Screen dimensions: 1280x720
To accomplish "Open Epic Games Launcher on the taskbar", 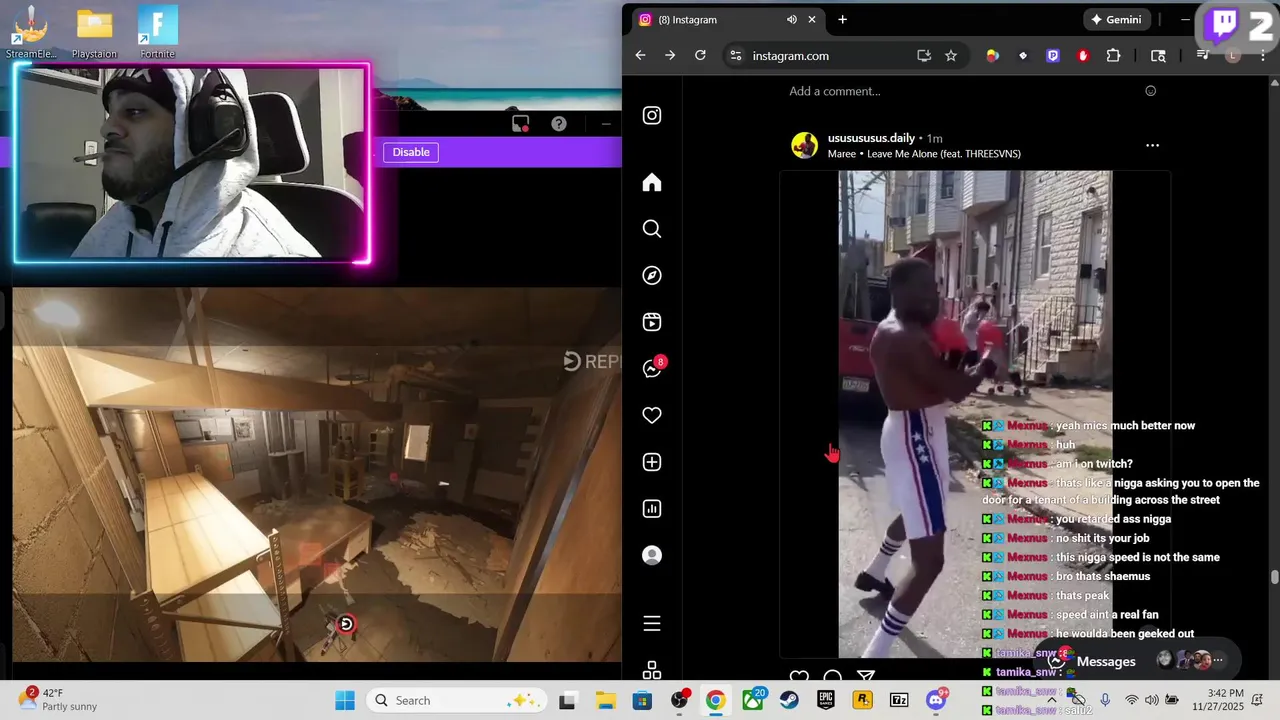I will [x=826, y=700].
